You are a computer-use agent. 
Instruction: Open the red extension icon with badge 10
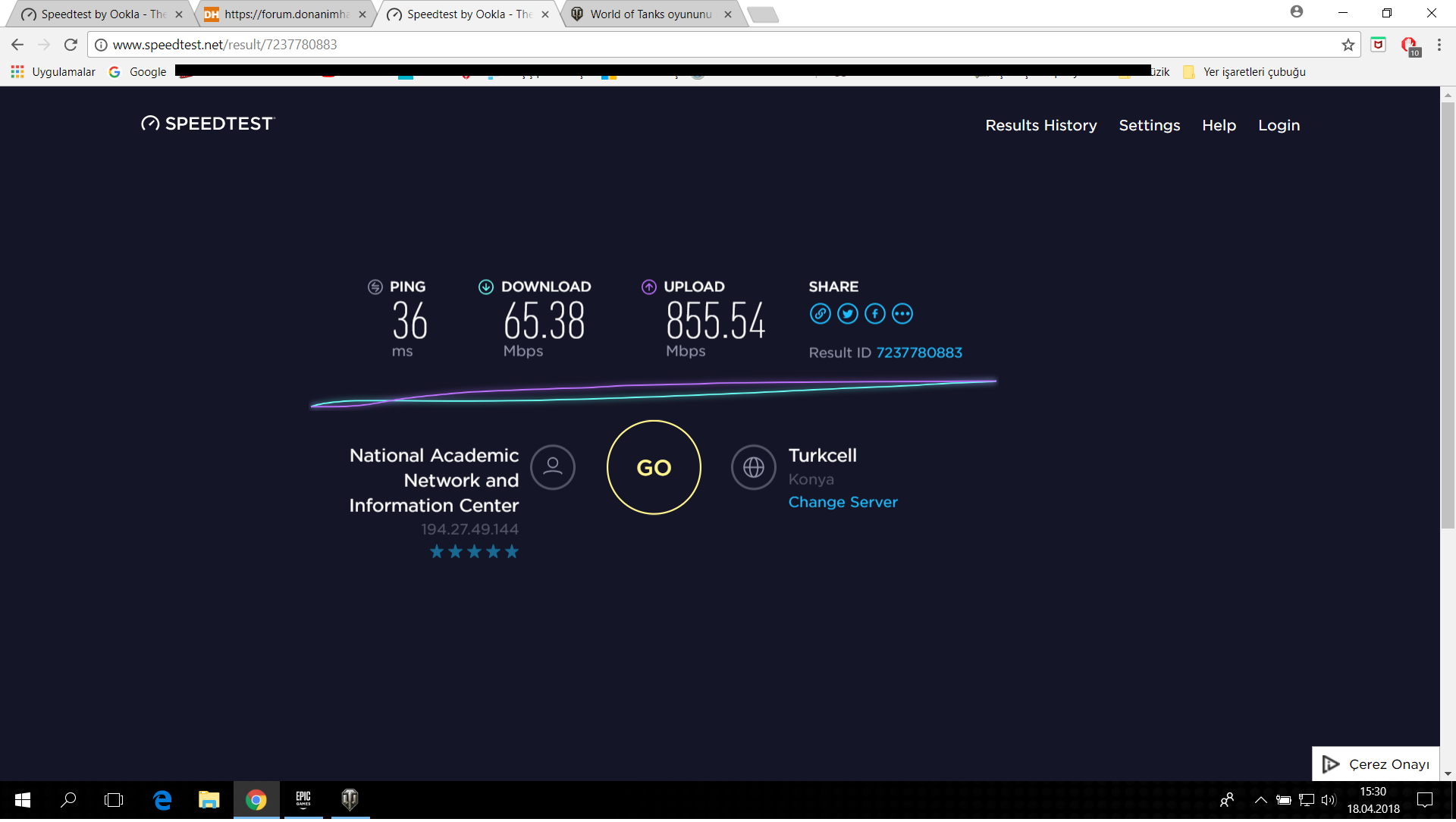1410,45
